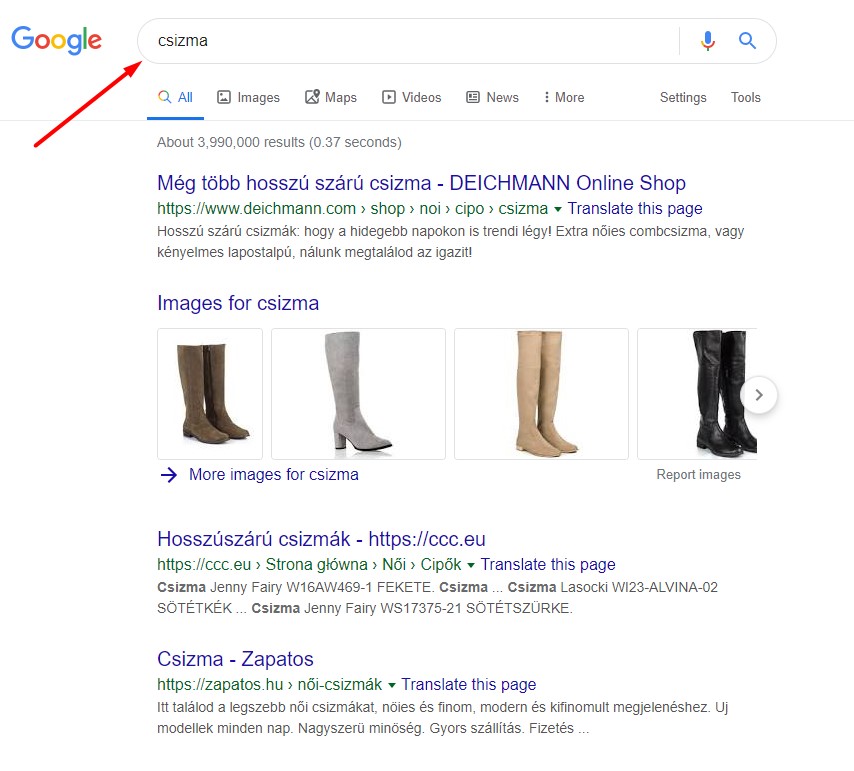Translate the ccc.eu result page

pos(548,564)
